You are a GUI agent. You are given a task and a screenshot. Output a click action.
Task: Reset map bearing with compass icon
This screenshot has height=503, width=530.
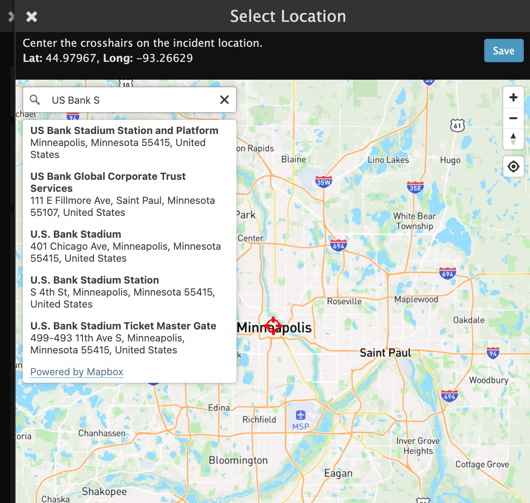(x=513, y=139)
